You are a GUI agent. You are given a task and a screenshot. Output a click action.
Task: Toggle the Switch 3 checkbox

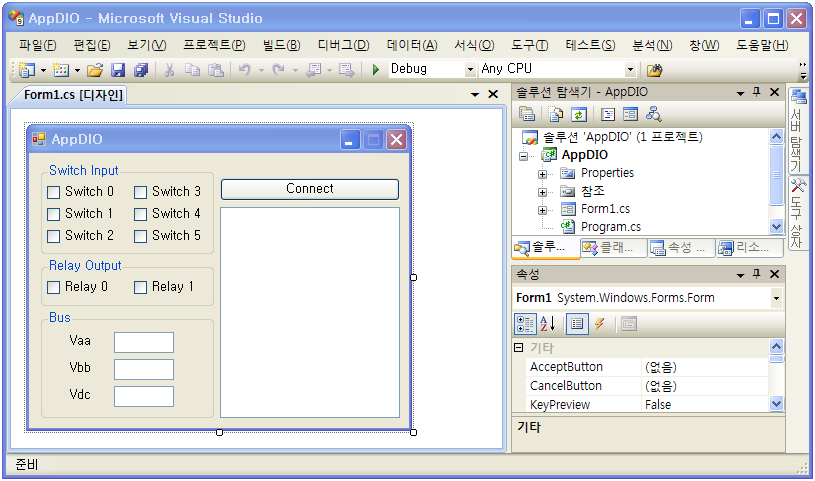click(140, 192)
